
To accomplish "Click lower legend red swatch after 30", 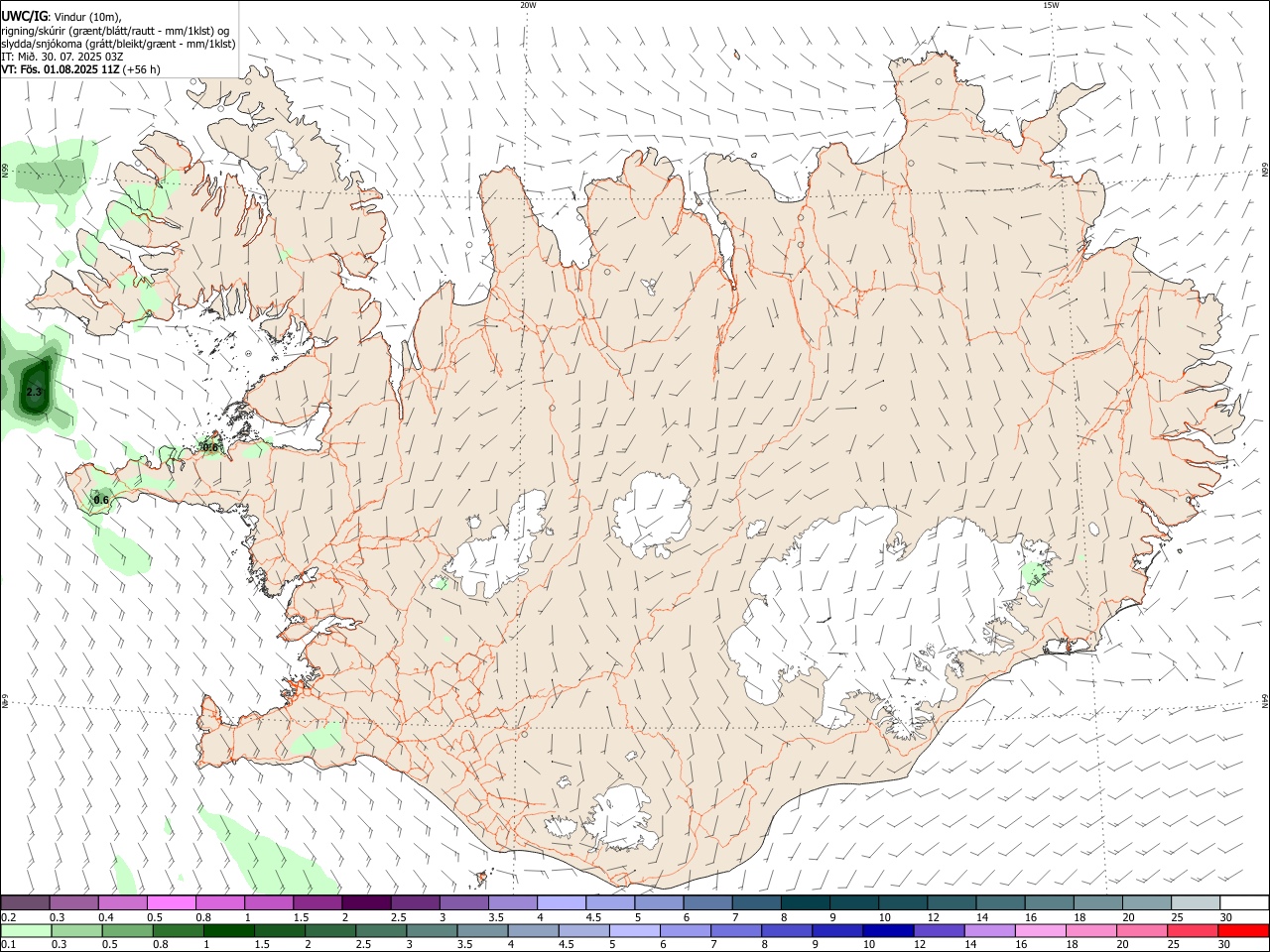I will click(1243, 930).
